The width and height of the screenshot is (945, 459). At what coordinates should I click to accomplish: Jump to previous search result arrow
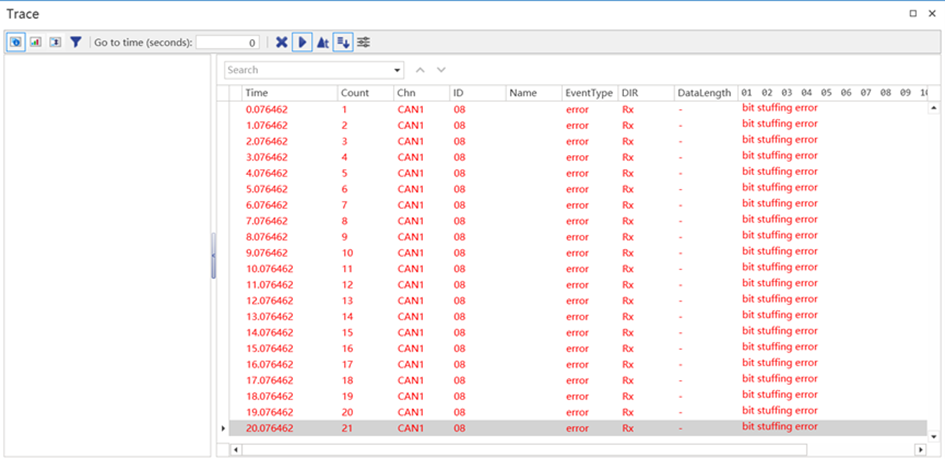pyautogui.click(x=420, y=70)
